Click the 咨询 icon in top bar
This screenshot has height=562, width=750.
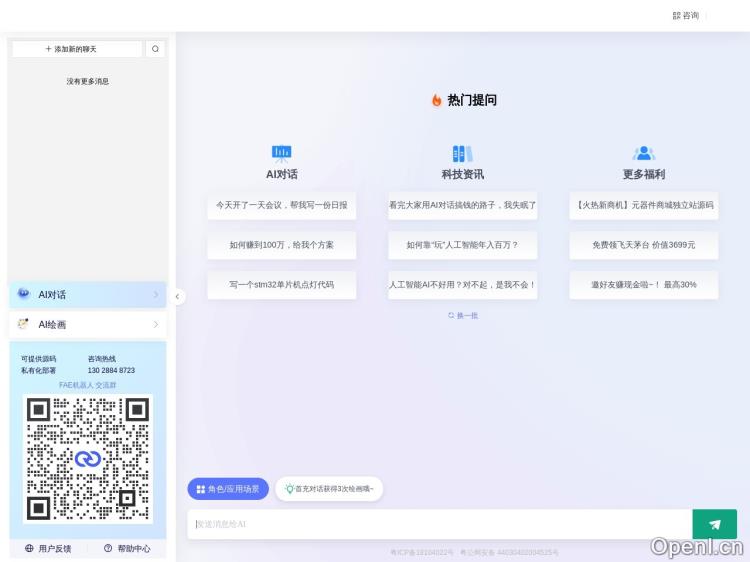[x=677, y=16]
